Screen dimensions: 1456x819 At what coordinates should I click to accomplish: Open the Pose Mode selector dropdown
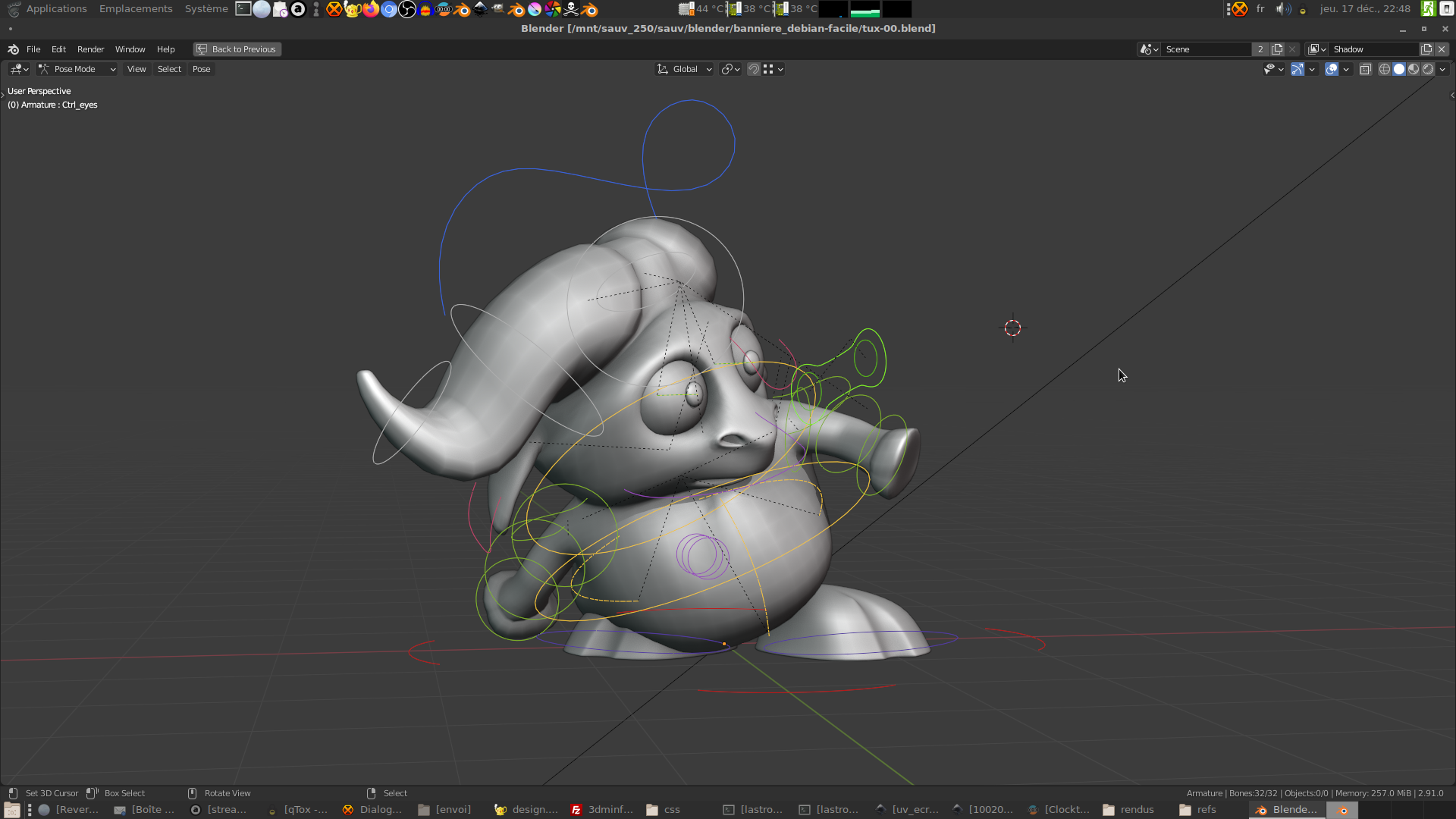77,69
